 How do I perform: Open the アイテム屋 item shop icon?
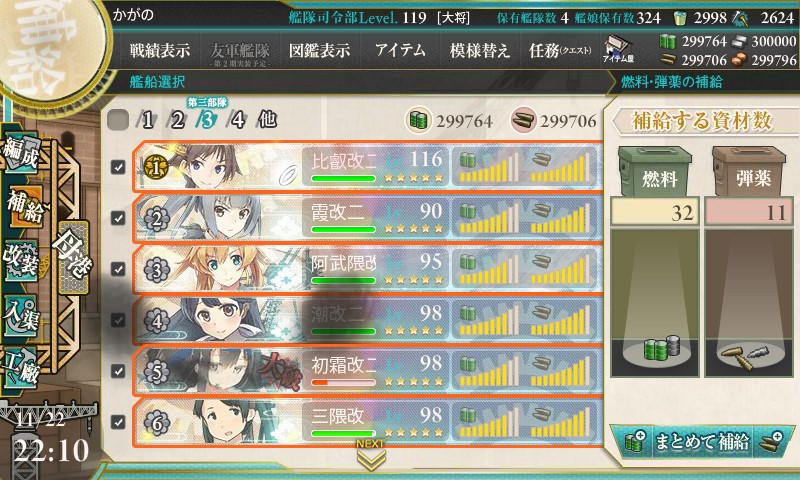pos(618,49)
